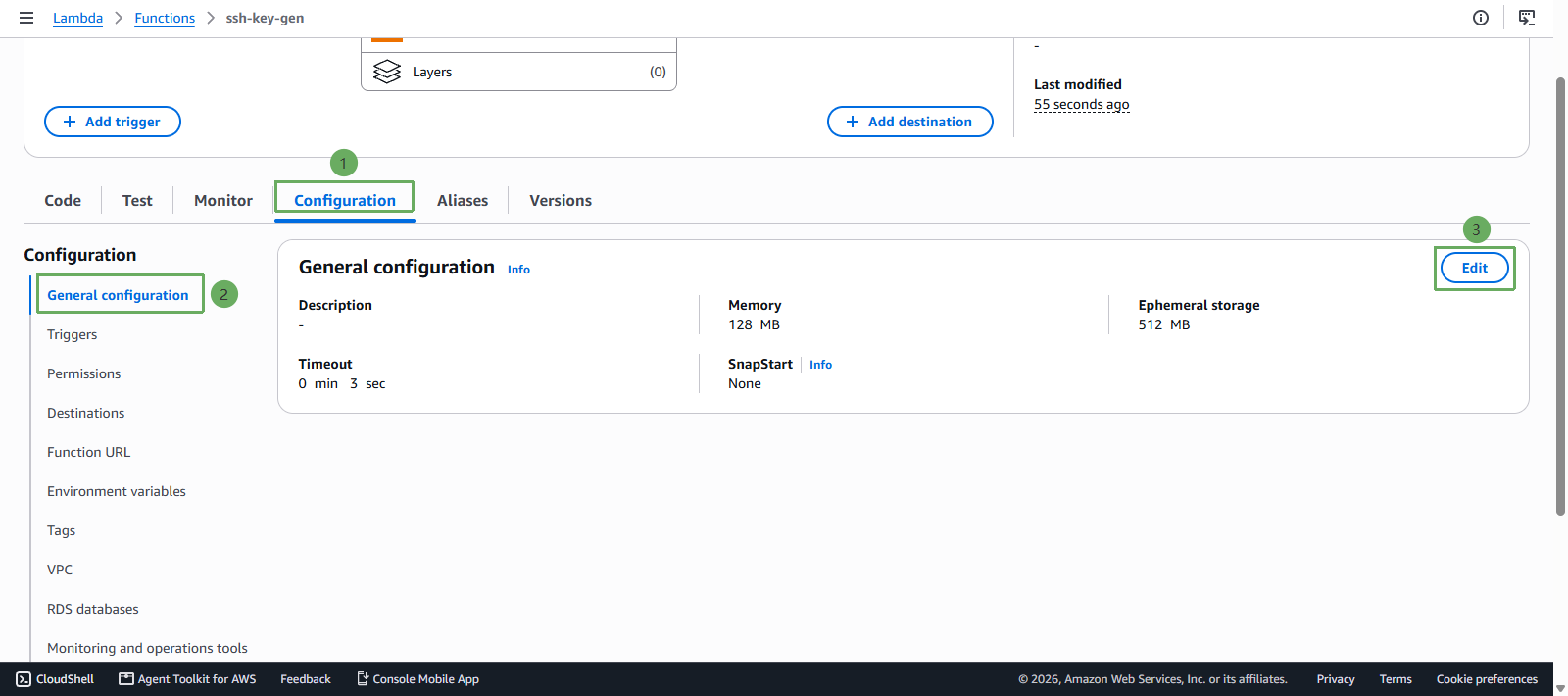The image size is (1568, 696).
Task: Click the Layers count (0)
Action: click(658, 72)
